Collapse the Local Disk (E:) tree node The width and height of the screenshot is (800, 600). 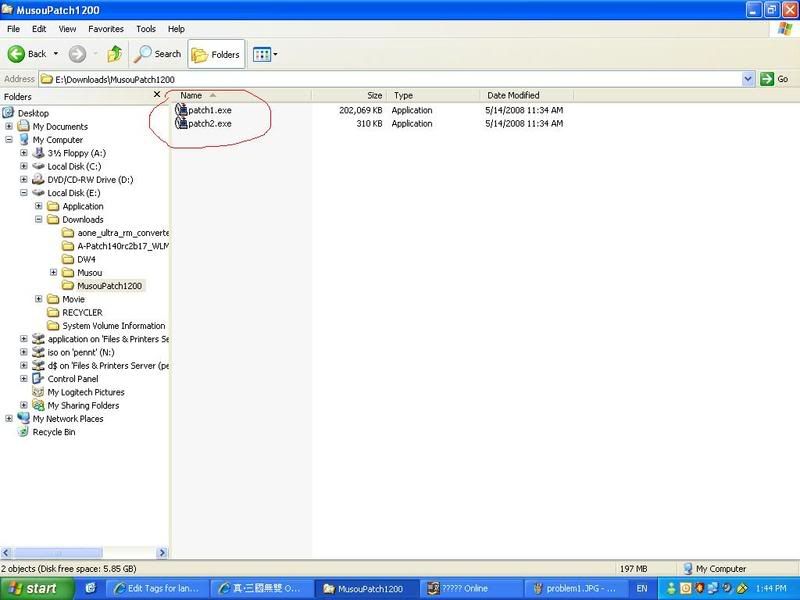click(24, 193)
